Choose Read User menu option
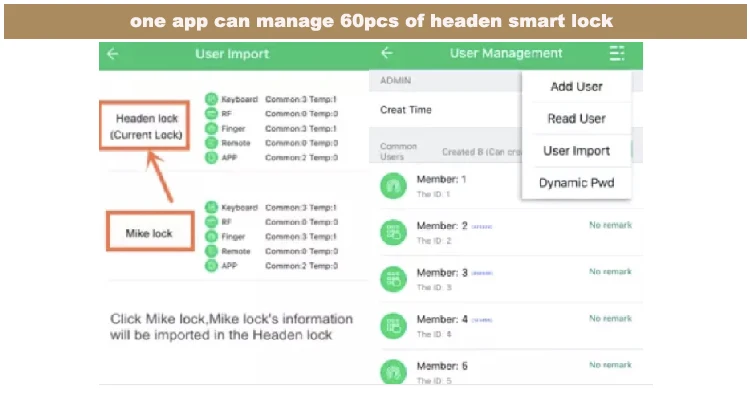This screenshot has width=750, height=400. (x=576, y=119)
